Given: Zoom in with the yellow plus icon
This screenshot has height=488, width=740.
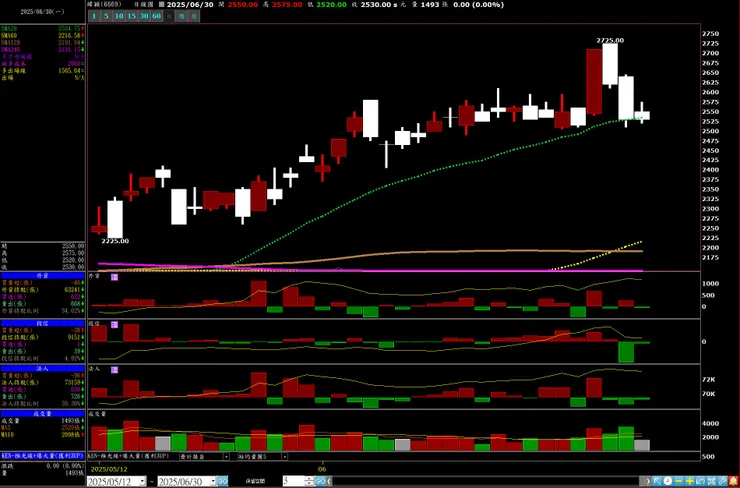Looking at the screenshot, I should [690, 481].
